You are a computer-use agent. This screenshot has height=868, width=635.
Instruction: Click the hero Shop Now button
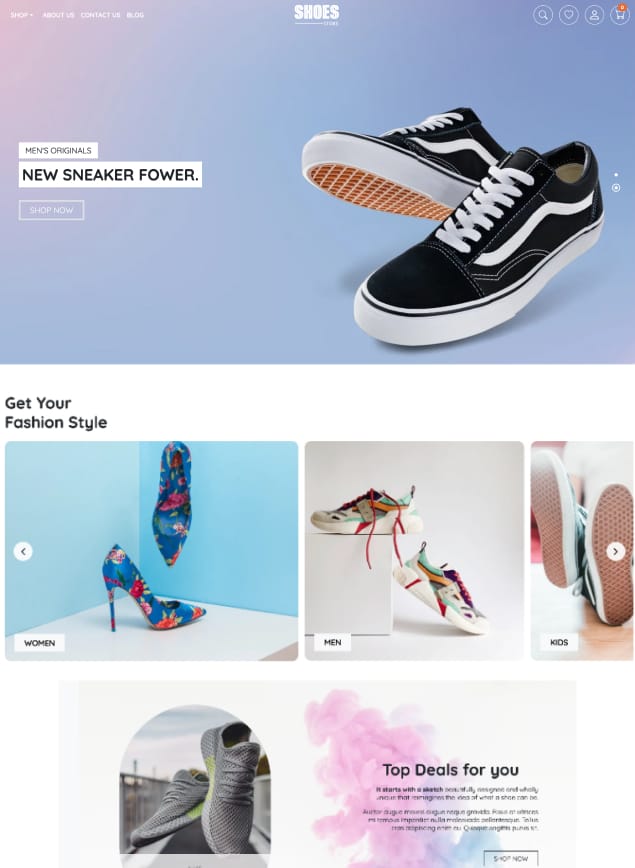pyautogui.click(x=51, y=210)
